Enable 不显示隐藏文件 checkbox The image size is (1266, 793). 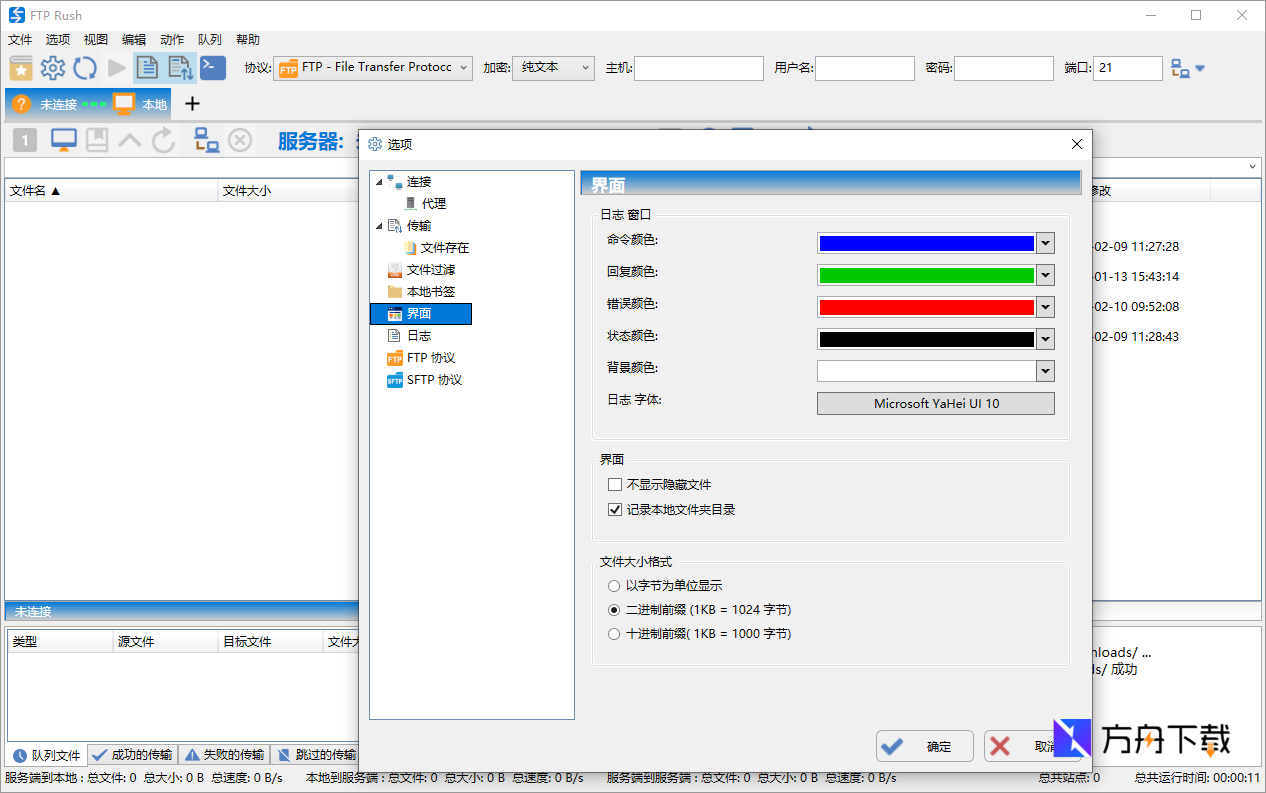pyautogui.click(x=615, y=484)
